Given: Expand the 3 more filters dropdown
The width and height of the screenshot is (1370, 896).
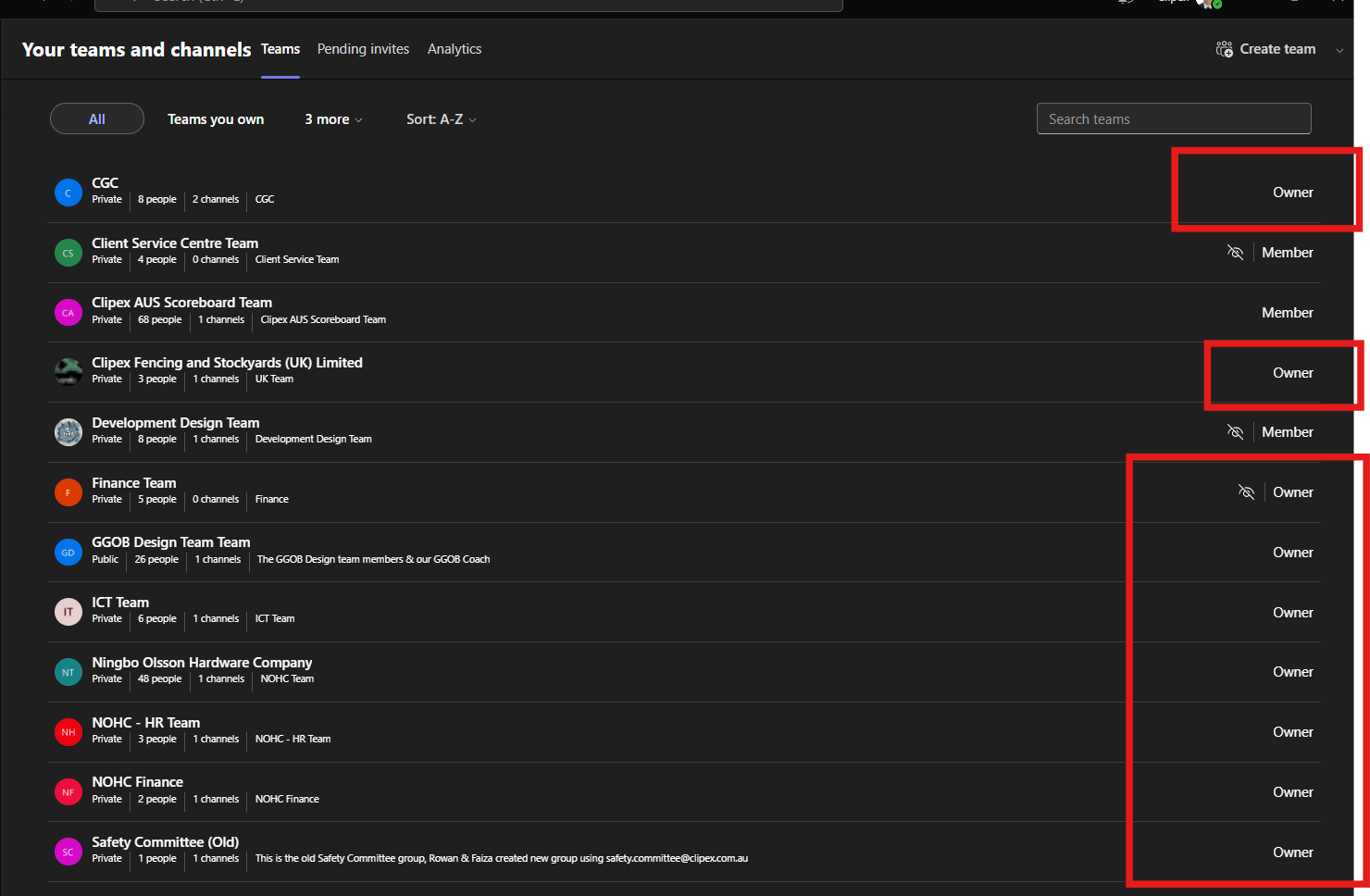Looking at the screenshot, I should (333, 119).
